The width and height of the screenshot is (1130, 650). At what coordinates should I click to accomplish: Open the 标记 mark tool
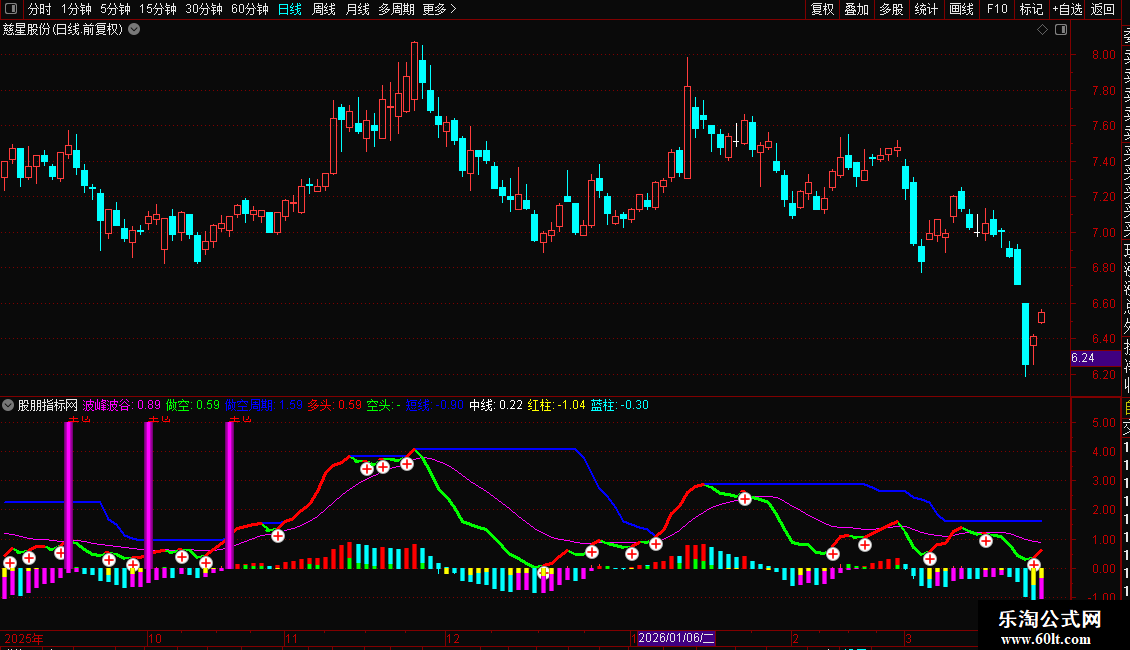click(x=1031, y=10)
